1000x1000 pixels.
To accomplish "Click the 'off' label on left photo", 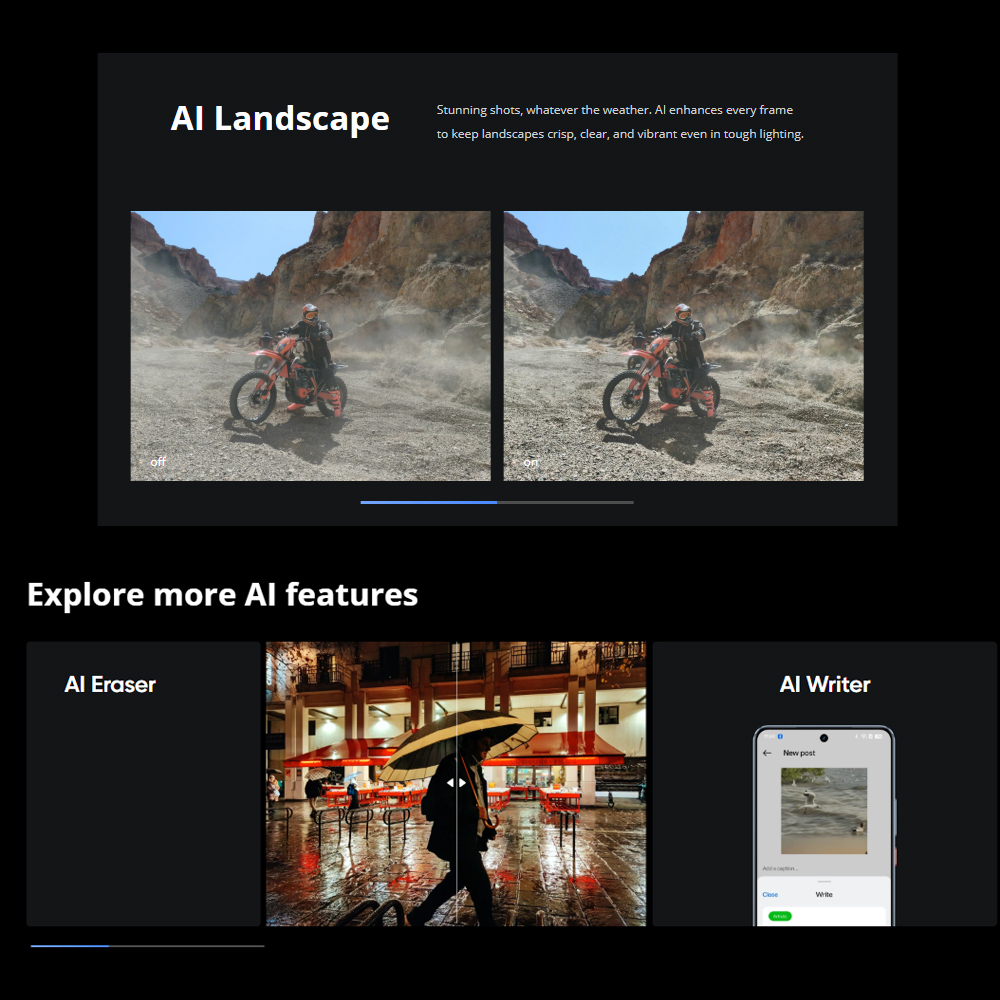I will point(158,462).
